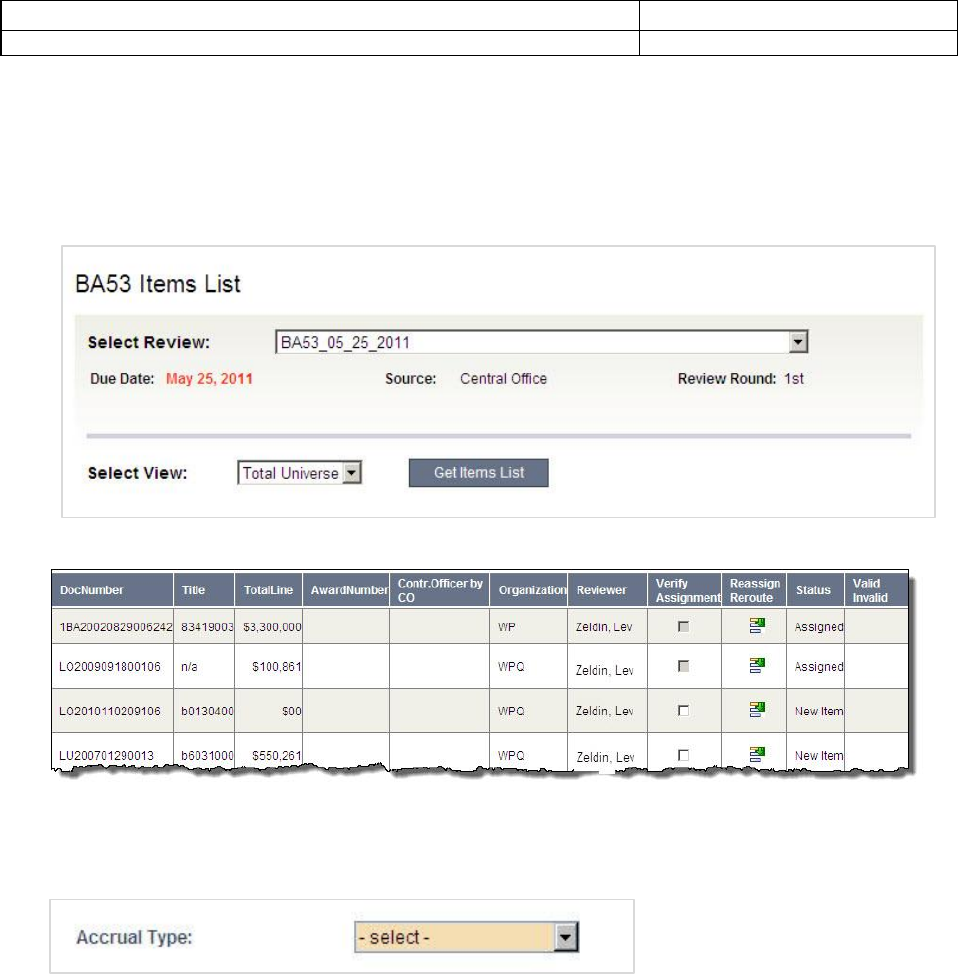
Task: Click Assigned status for LO2009091800106
Action: 819,667
